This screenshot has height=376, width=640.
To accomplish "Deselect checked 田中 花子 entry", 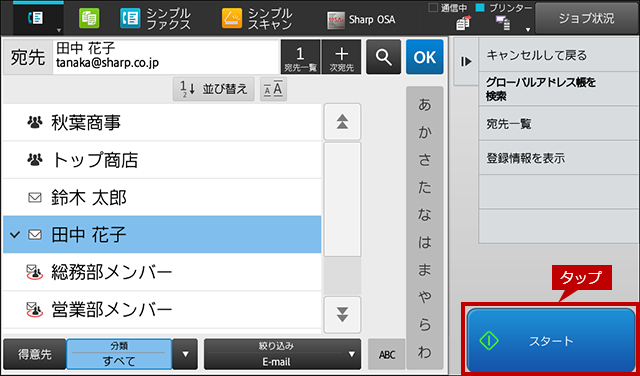I will [162, 235].
